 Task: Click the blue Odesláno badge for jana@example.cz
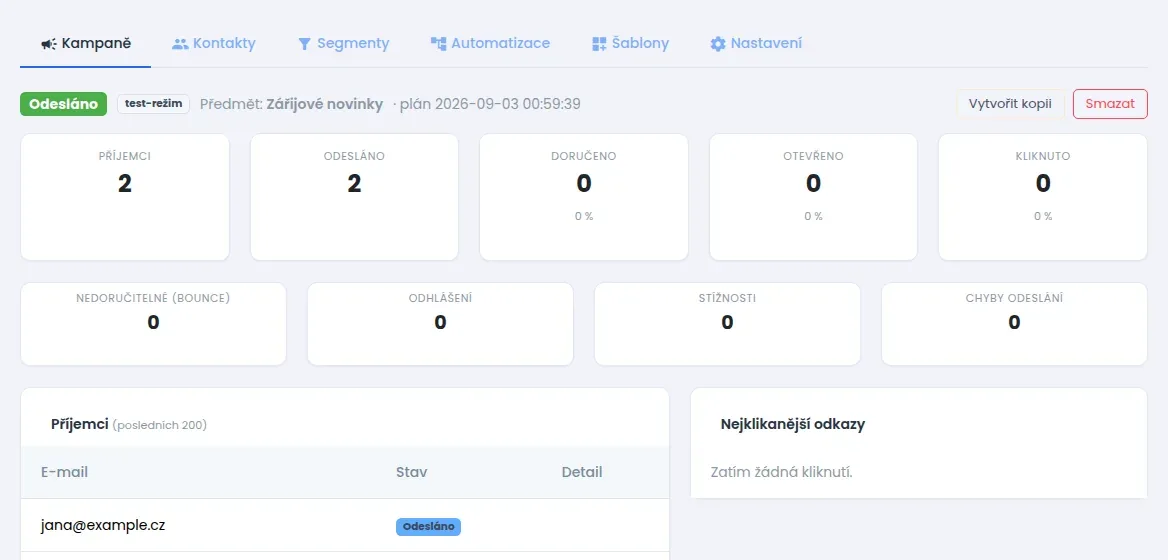coord(428,526)
